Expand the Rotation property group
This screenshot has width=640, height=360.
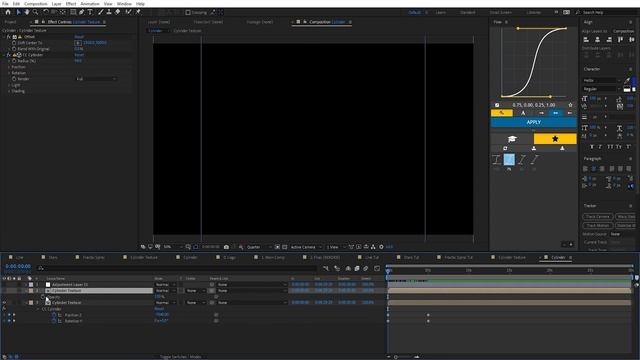click(x=9, y=73)
